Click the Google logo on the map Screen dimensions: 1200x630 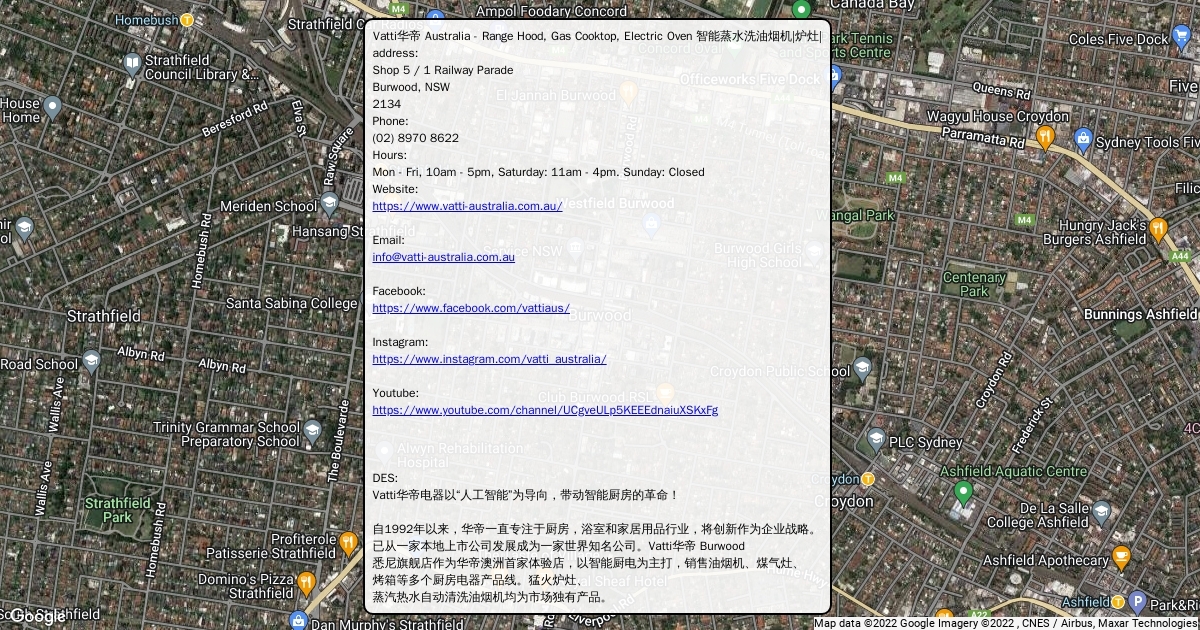[x=36, y=616]
